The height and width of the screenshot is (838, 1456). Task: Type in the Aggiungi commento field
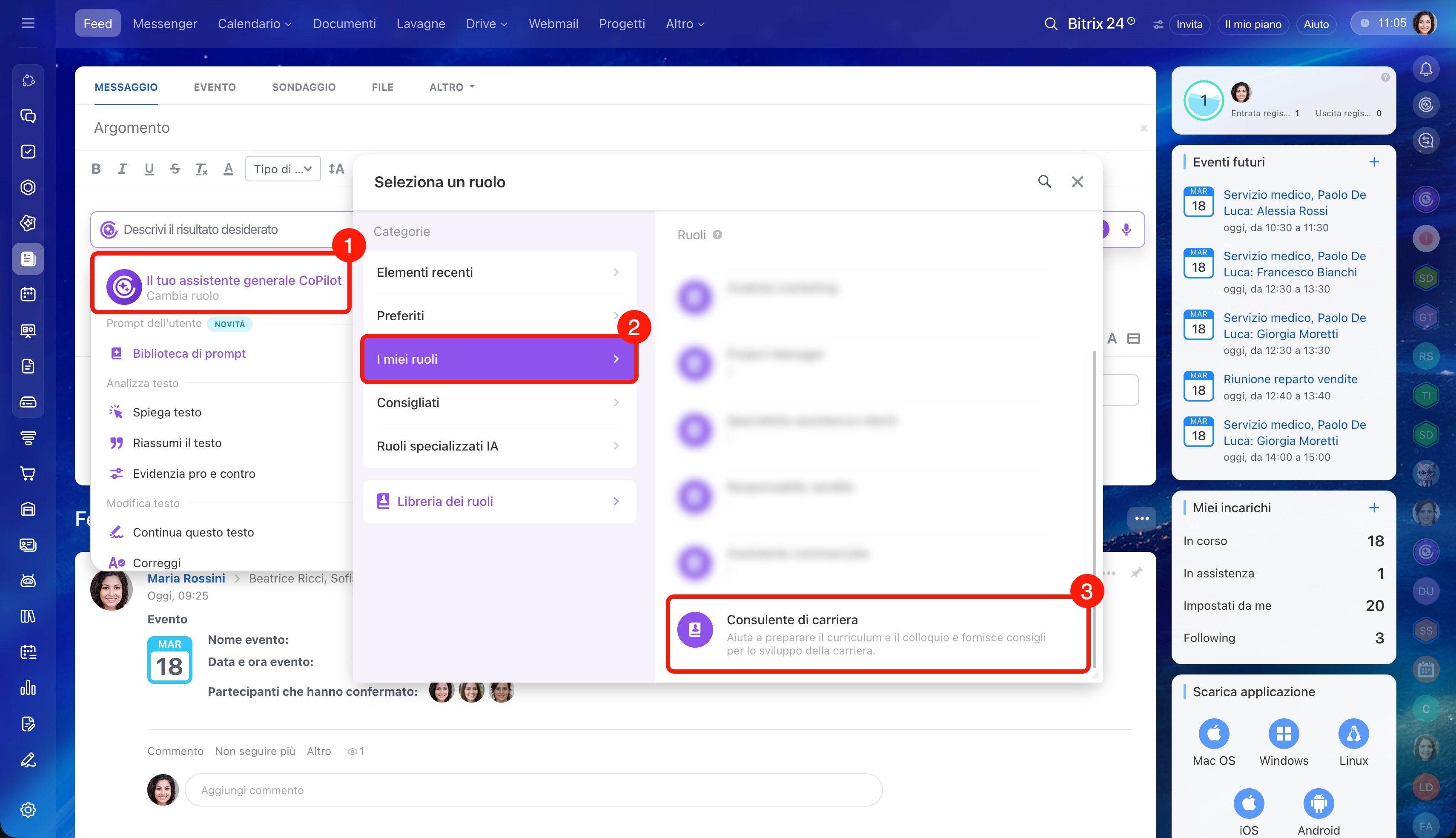[x=533, y=790]
